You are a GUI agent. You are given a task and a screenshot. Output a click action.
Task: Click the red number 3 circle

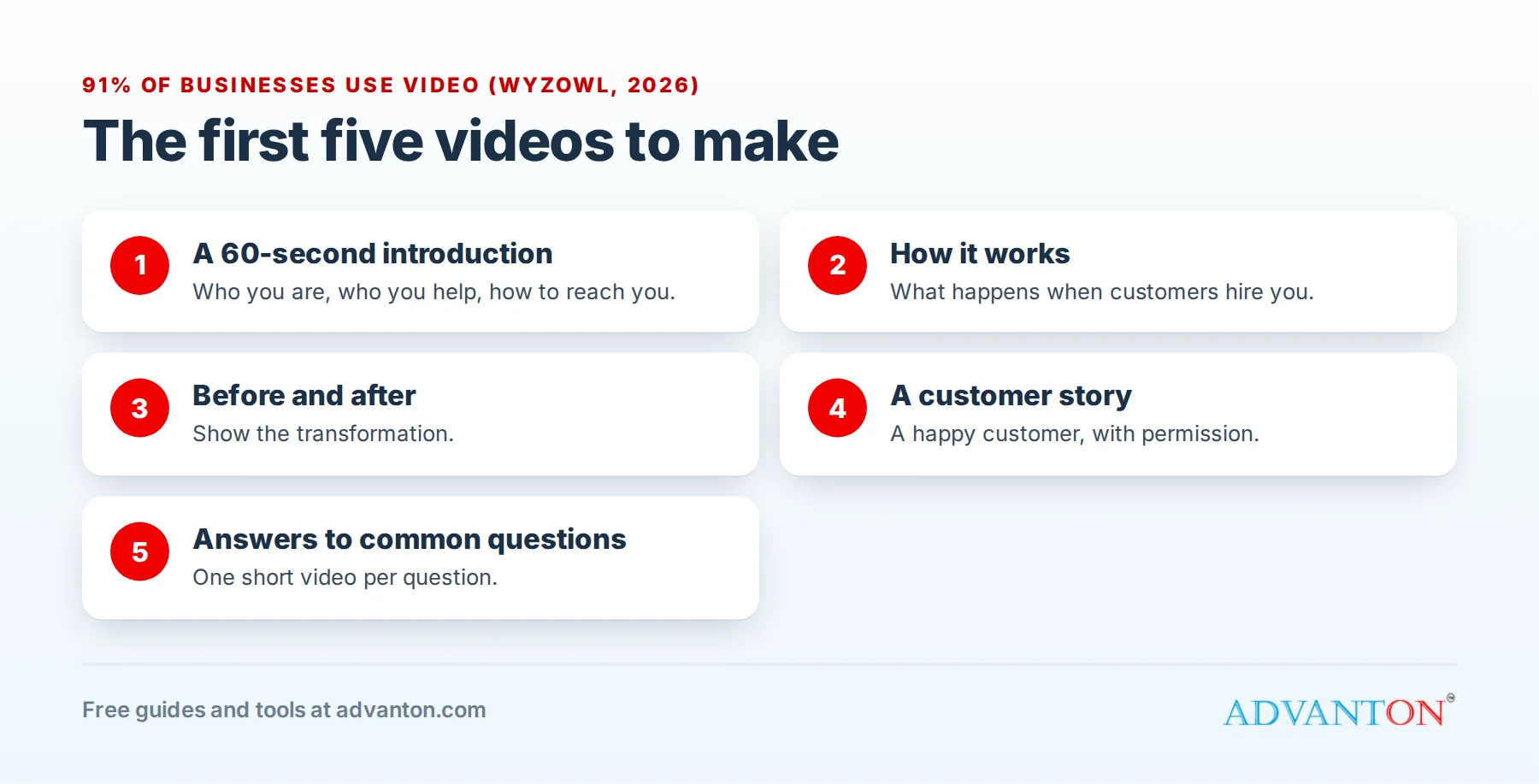click(x=139, y=408)
